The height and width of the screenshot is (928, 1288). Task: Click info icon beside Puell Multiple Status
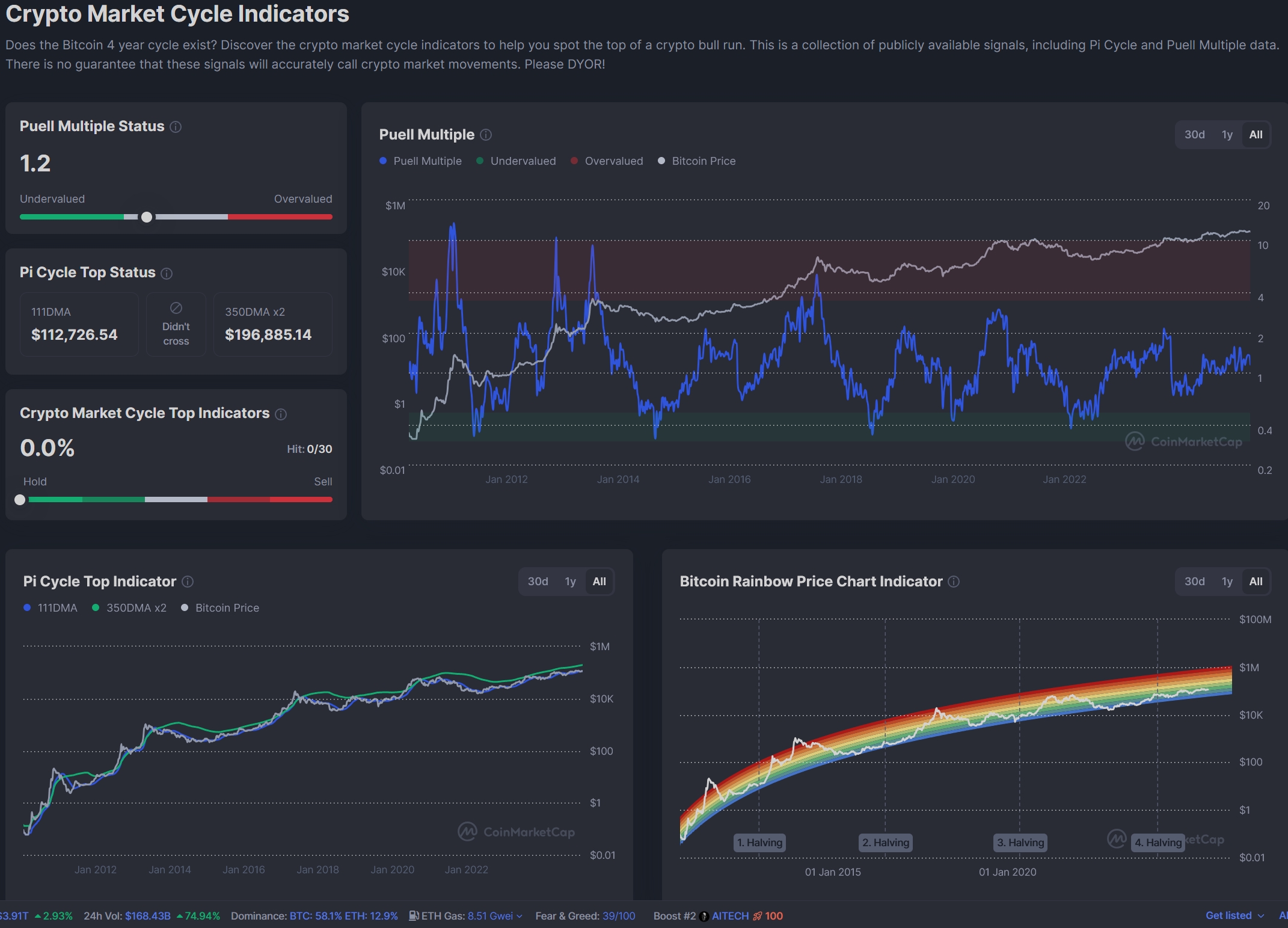(176, 127)
